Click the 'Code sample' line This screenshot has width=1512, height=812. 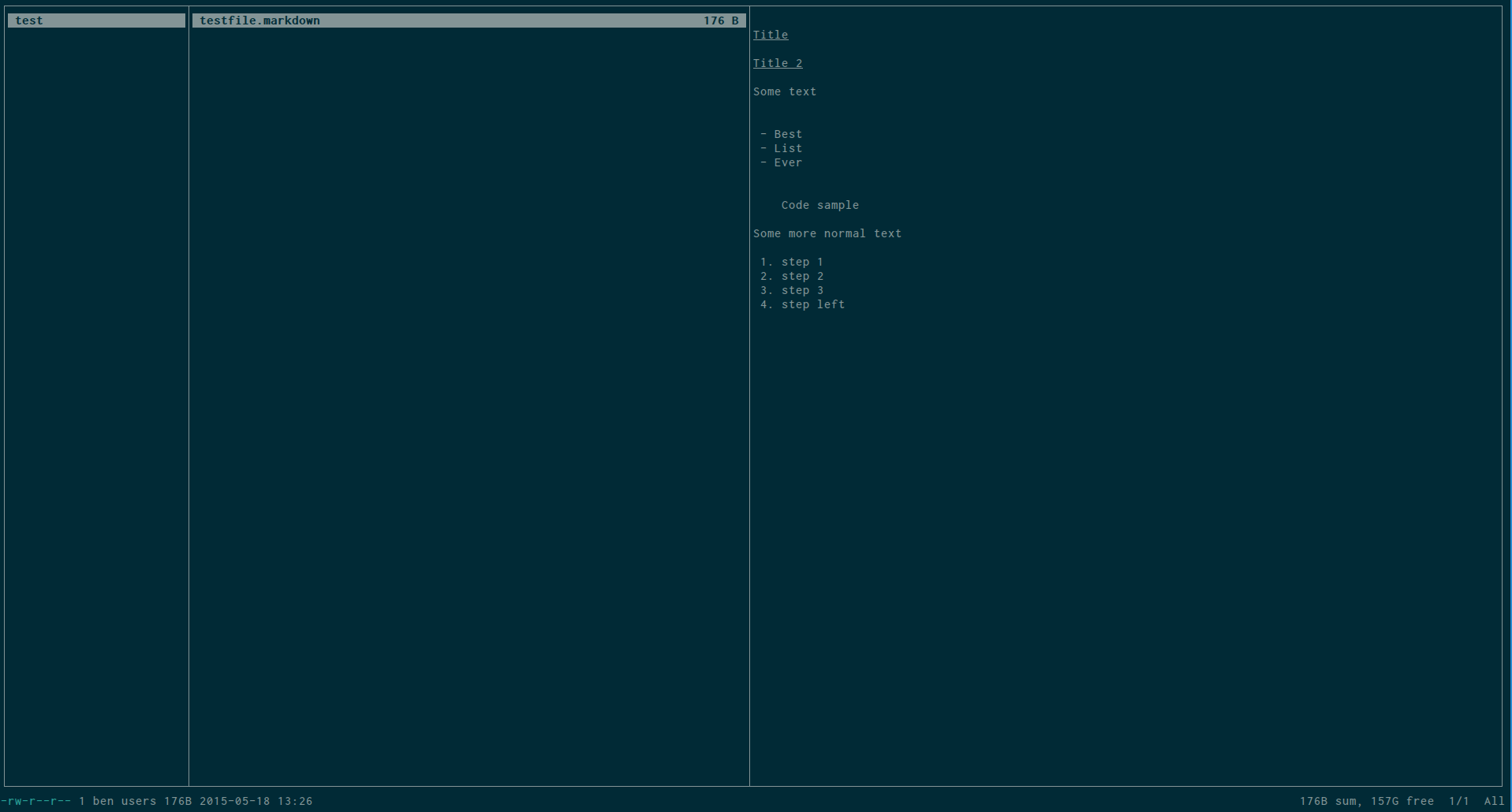820,205
